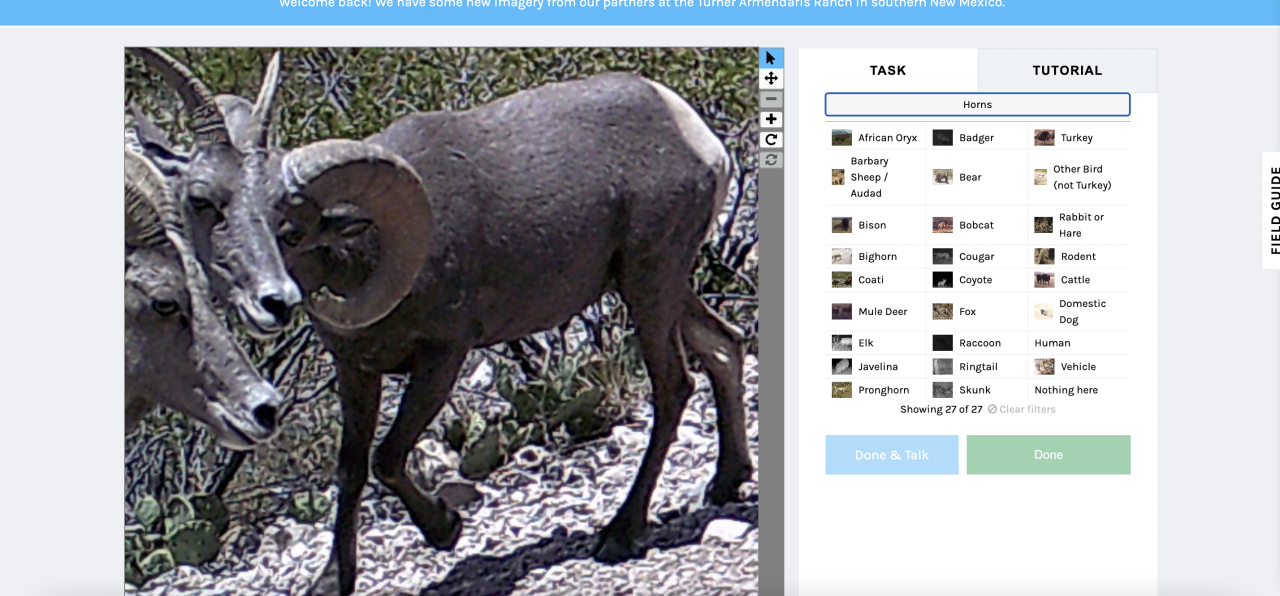Click the Done & Talk button
The image size is (1280, 596).
tap(891, 455)
